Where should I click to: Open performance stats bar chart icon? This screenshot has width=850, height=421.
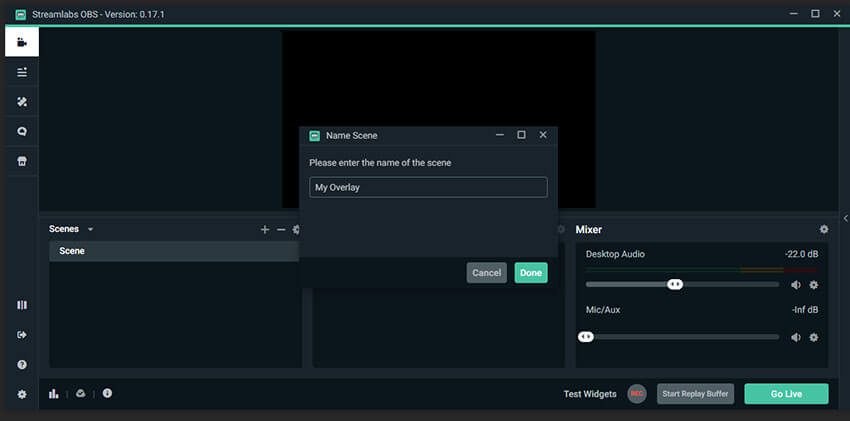tap(54, 394)
